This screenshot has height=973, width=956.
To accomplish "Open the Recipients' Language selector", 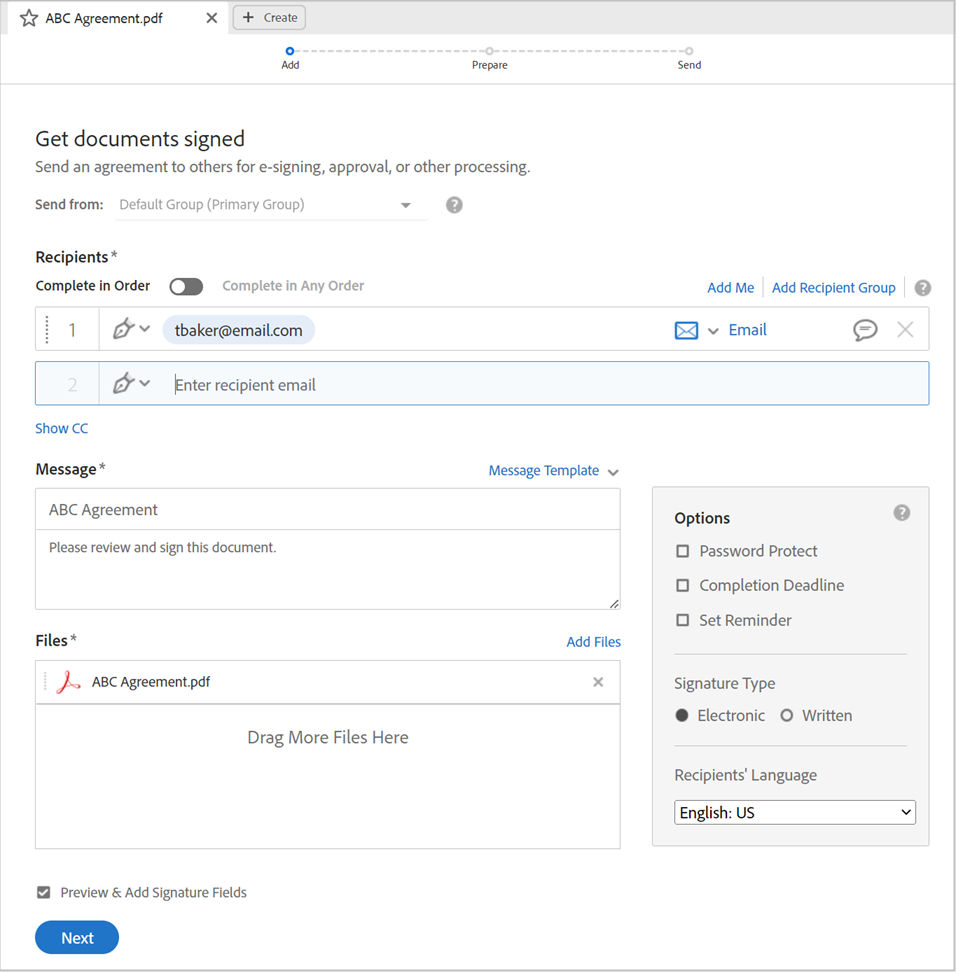I will [794, 812].
